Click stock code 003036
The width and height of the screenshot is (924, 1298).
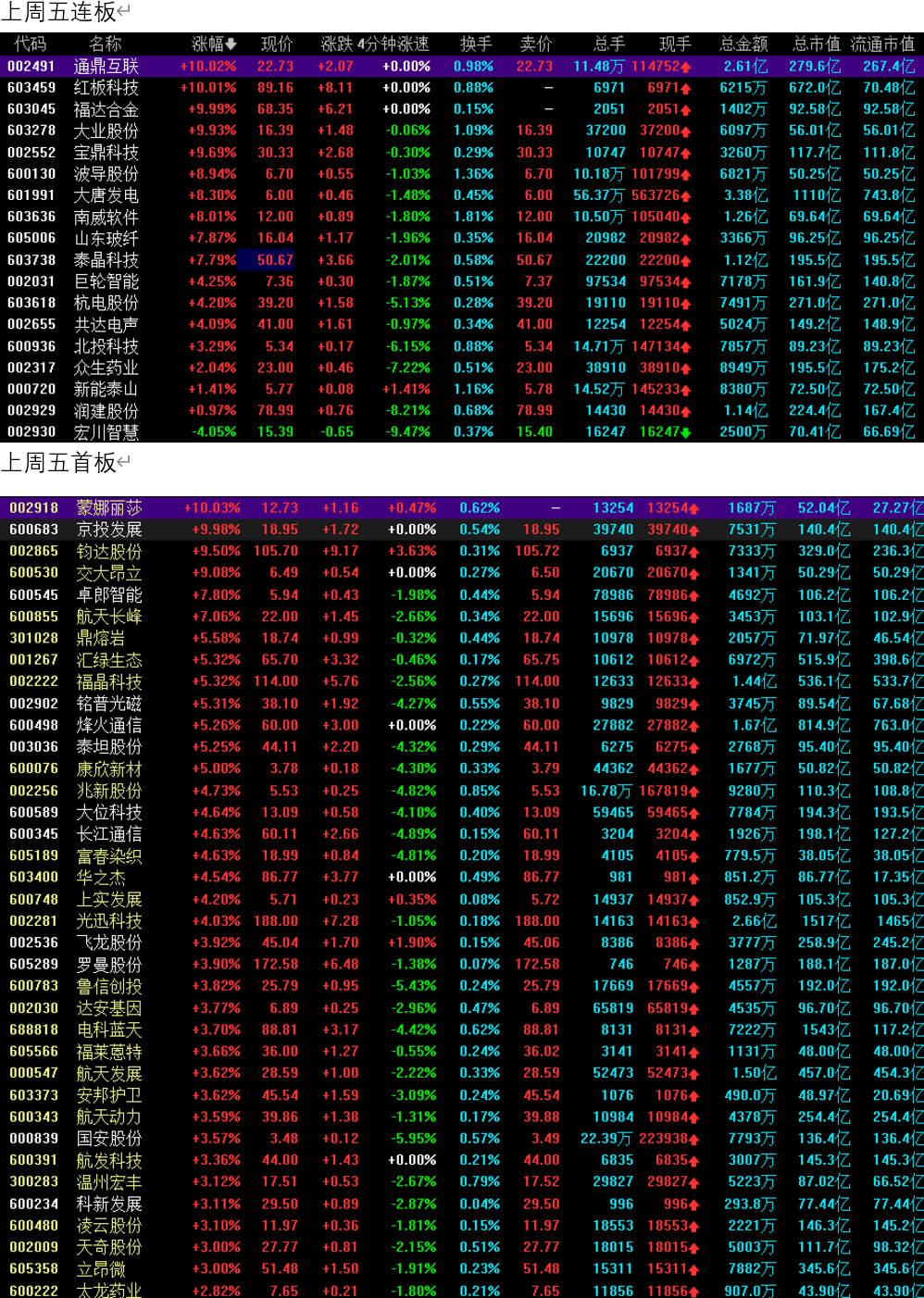[33, 746]
